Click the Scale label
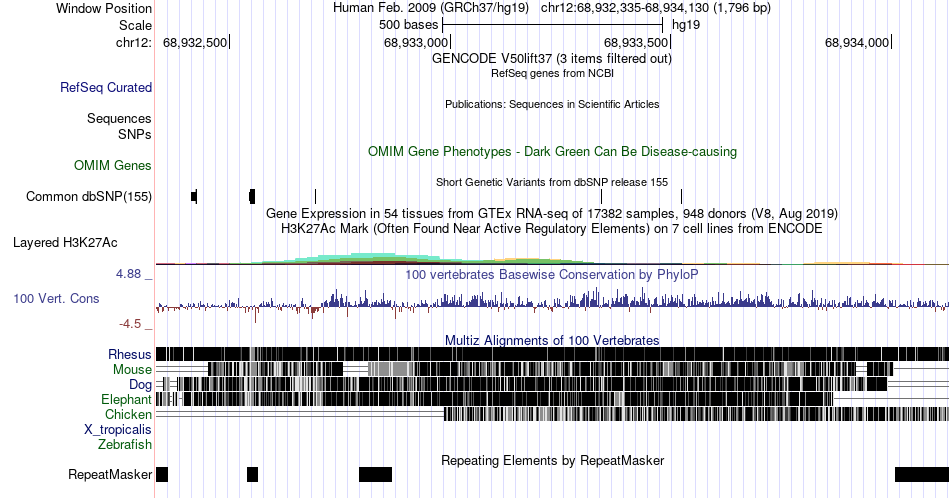The width and height of the screenshot is (950, 498). pos(135,25)
